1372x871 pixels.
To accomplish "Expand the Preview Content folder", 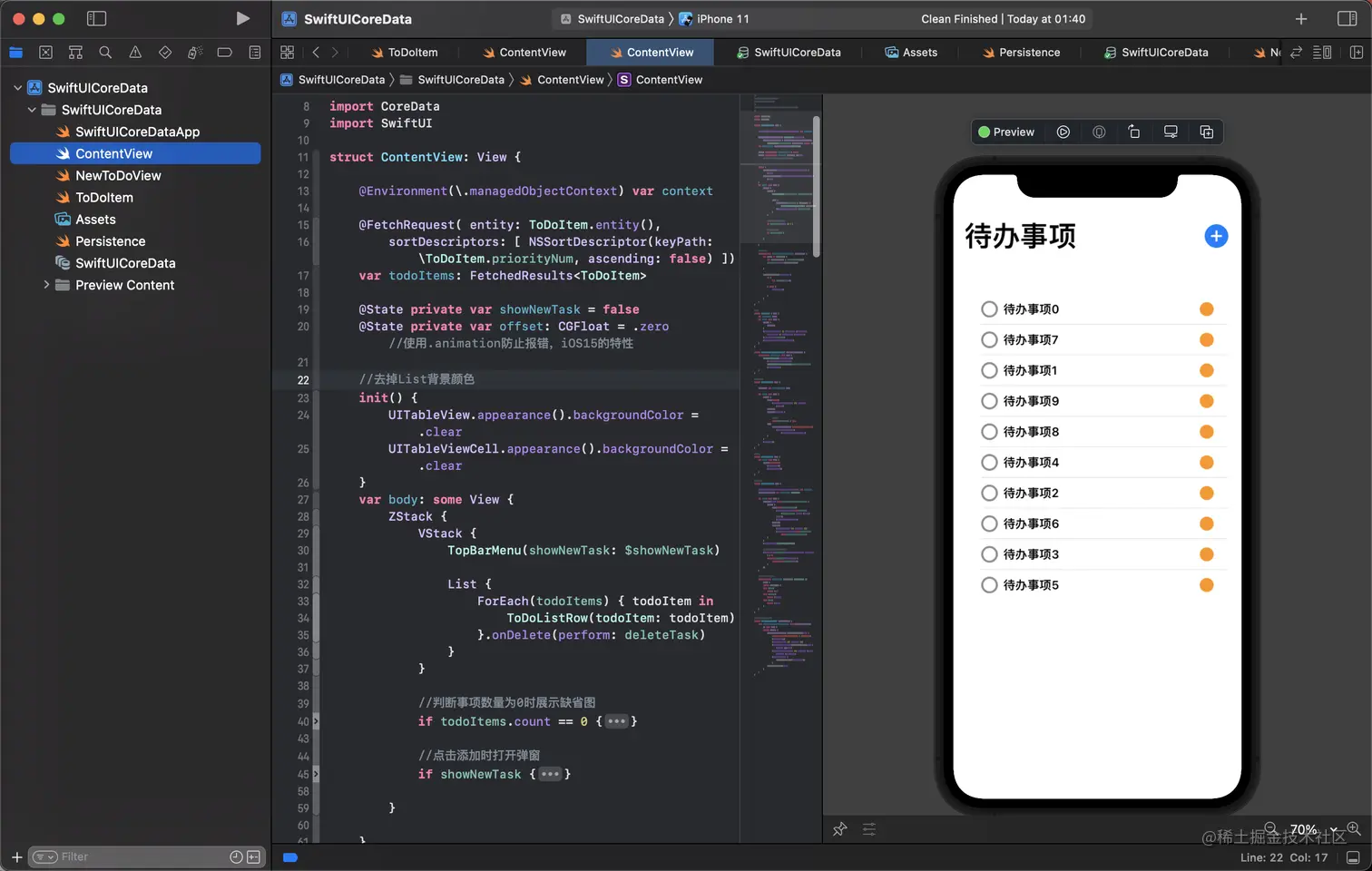I will coord(46,285).
